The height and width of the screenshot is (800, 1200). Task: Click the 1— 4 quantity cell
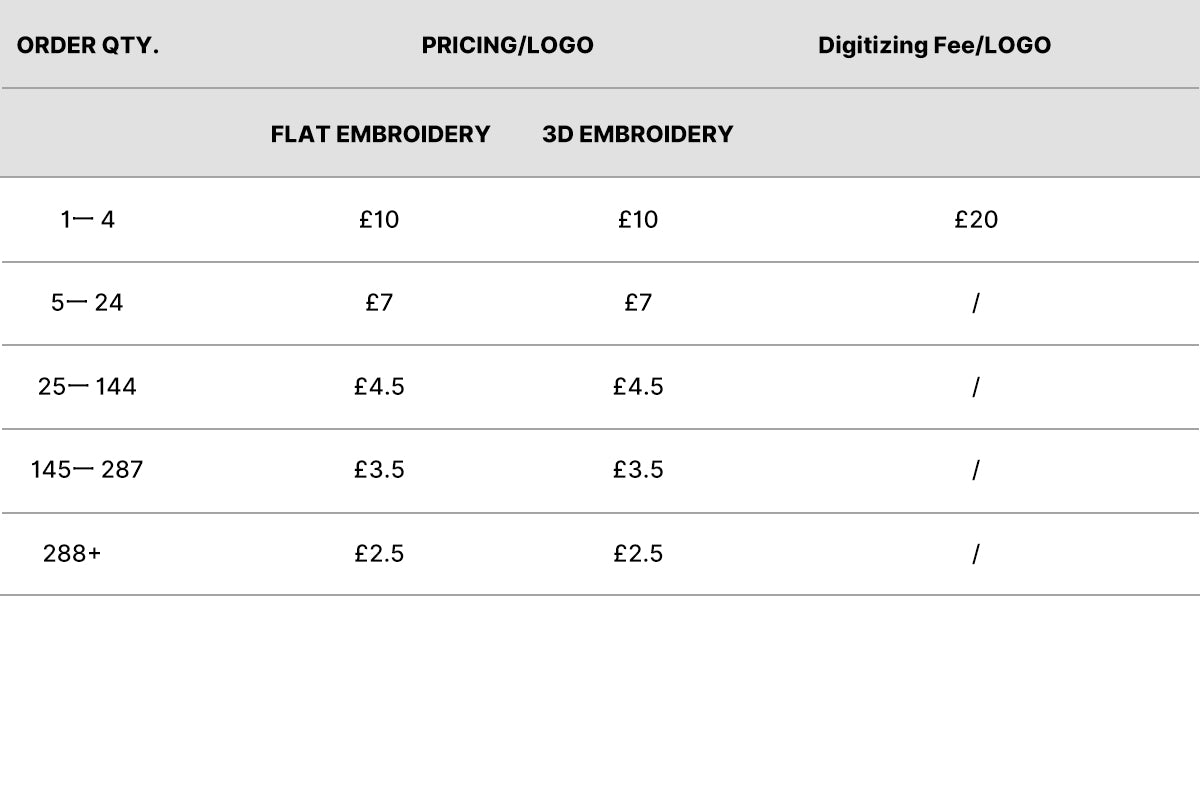(x=88, y=220)
